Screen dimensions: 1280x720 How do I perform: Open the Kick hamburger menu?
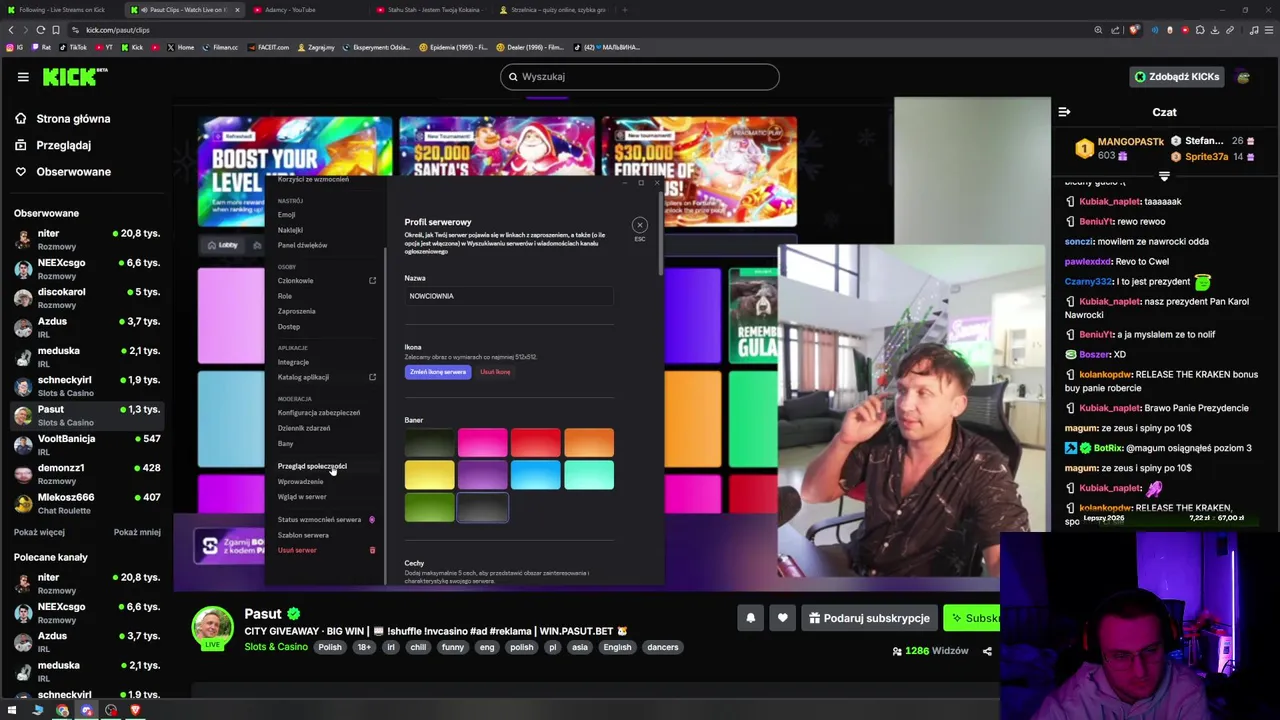23,77
